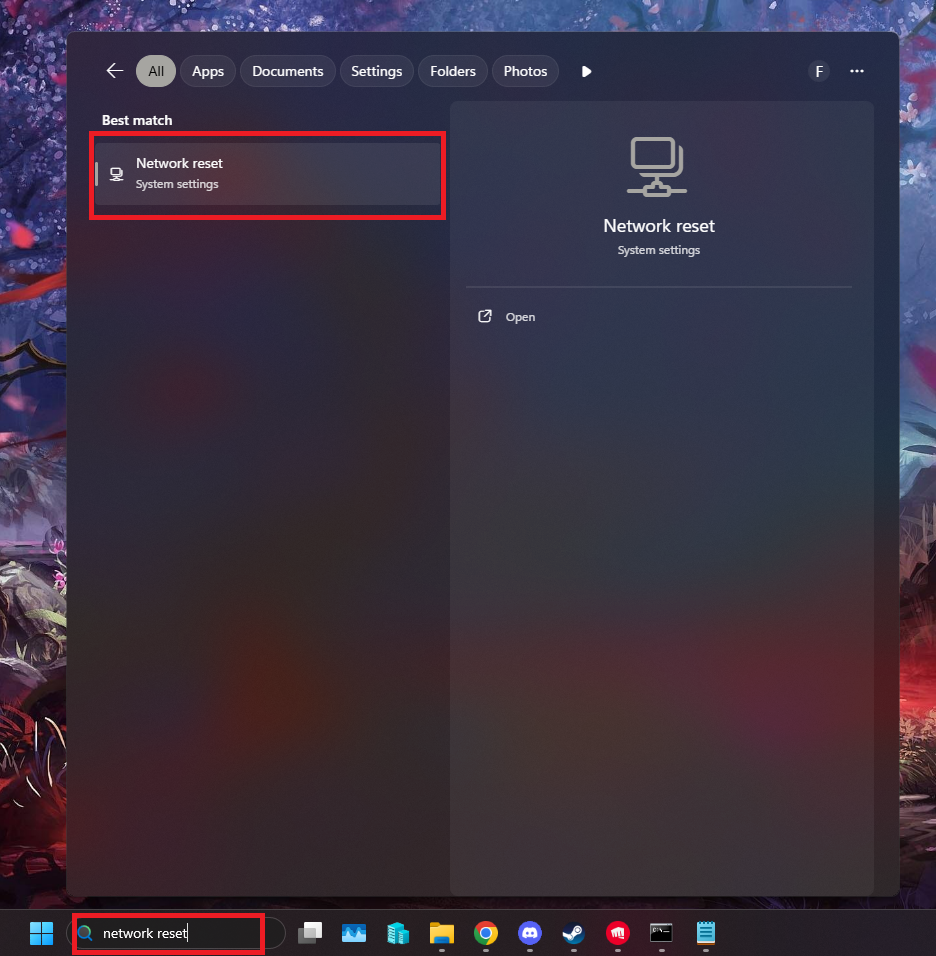Select the All filter tab
The height and width of the screenshot is (956, 936).
pyautogui.click(x=156, y=71)
